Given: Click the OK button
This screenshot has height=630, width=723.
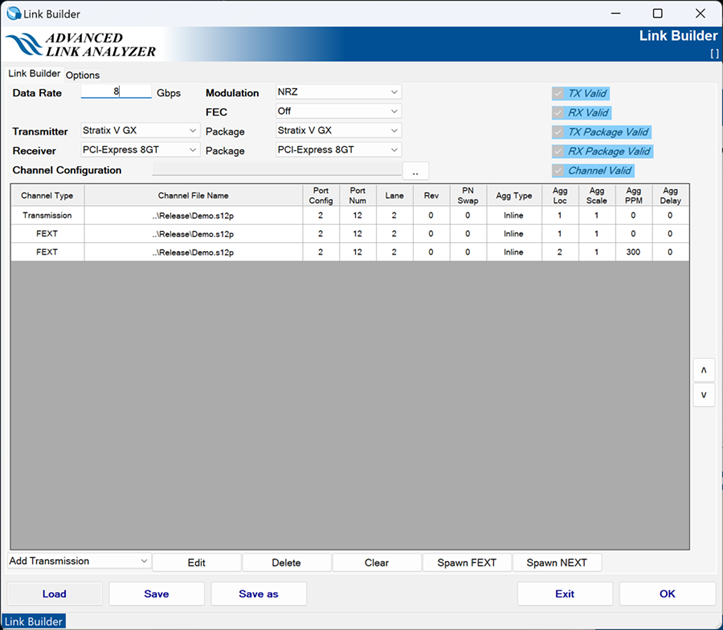Looking at the screenshot, I should 667,594.
